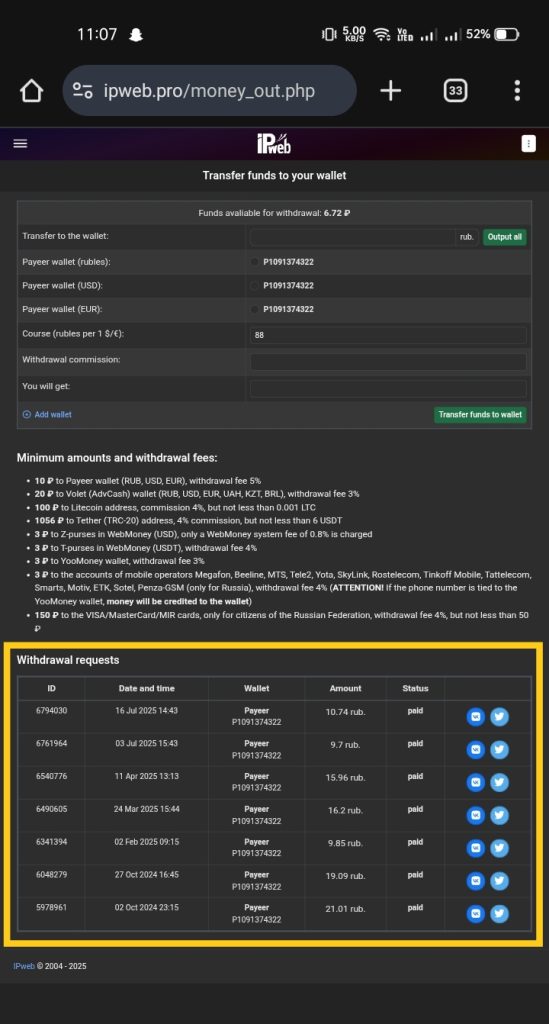Click the 9.85 rub. amount cell
The width and height of the screenshot is (549, 1024).
[345, 843]
